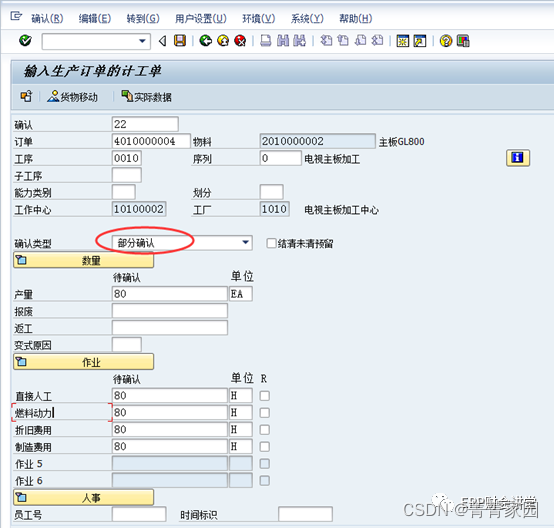Click the 产量 field showing 80
The width and height of the screenshot is (554, 528).
coord(170,294)
